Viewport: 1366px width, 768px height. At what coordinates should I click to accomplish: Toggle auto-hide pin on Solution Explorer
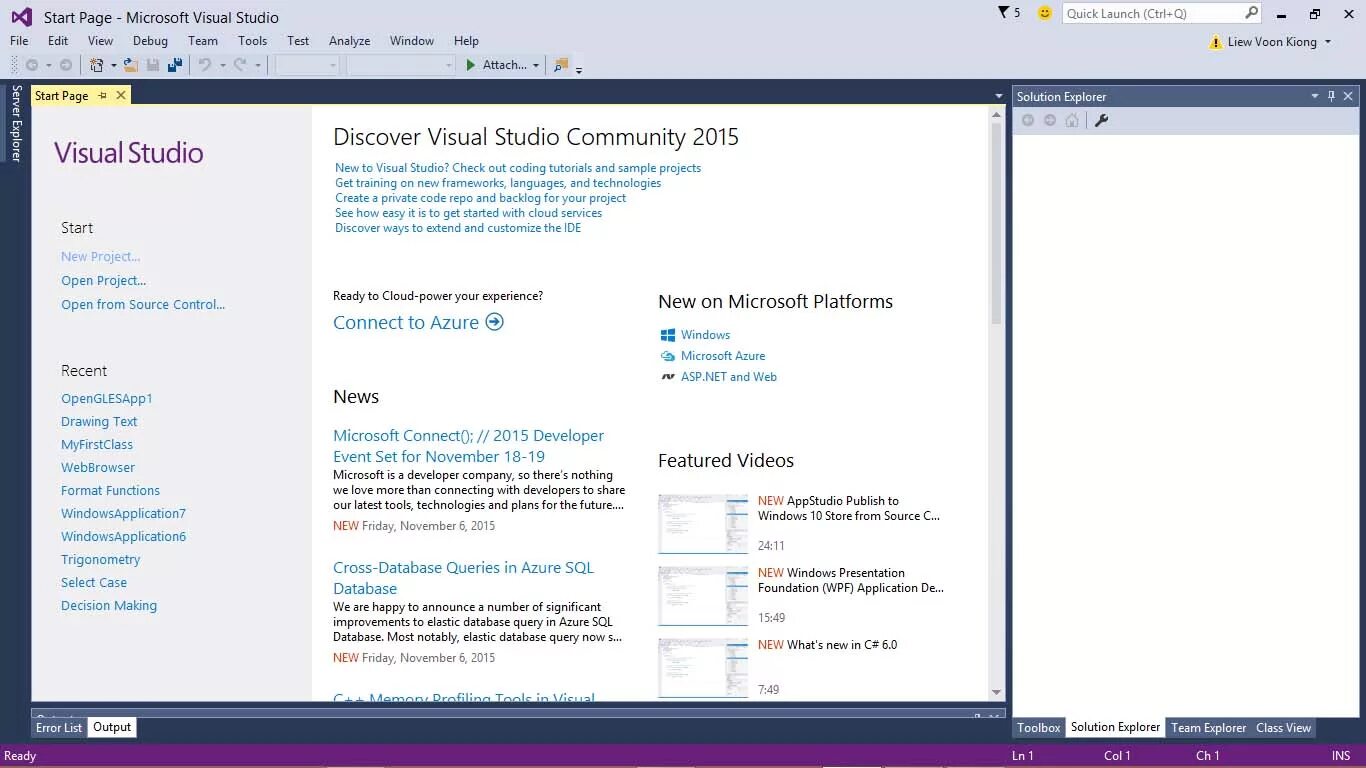pyautogui.click(x=1331, y=96)
